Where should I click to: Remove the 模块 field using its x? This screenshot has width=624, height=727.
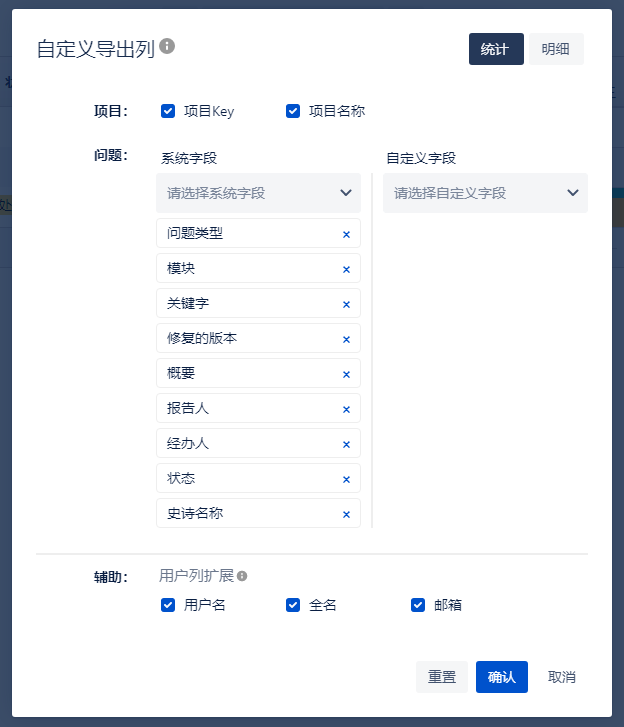(346, 269)
